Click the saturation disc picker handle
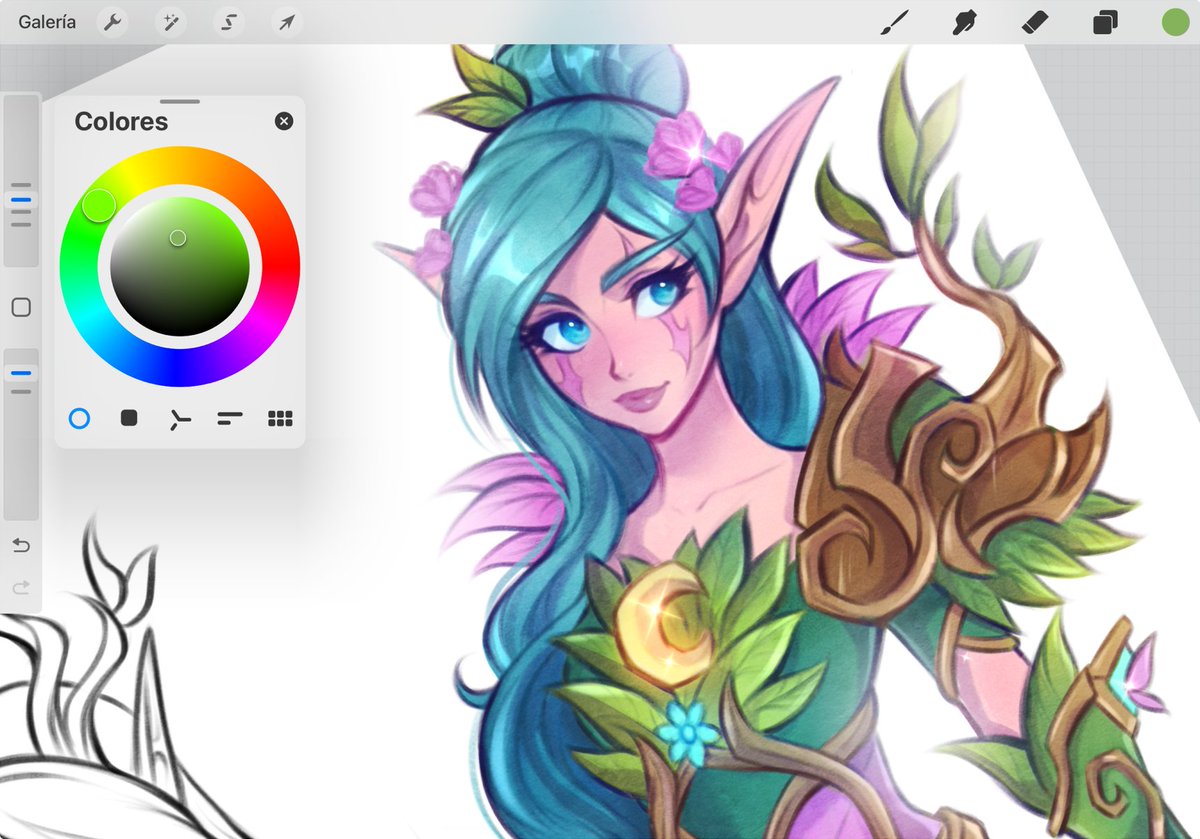Viewport: 1200px width, 839px height. [178, 237]
